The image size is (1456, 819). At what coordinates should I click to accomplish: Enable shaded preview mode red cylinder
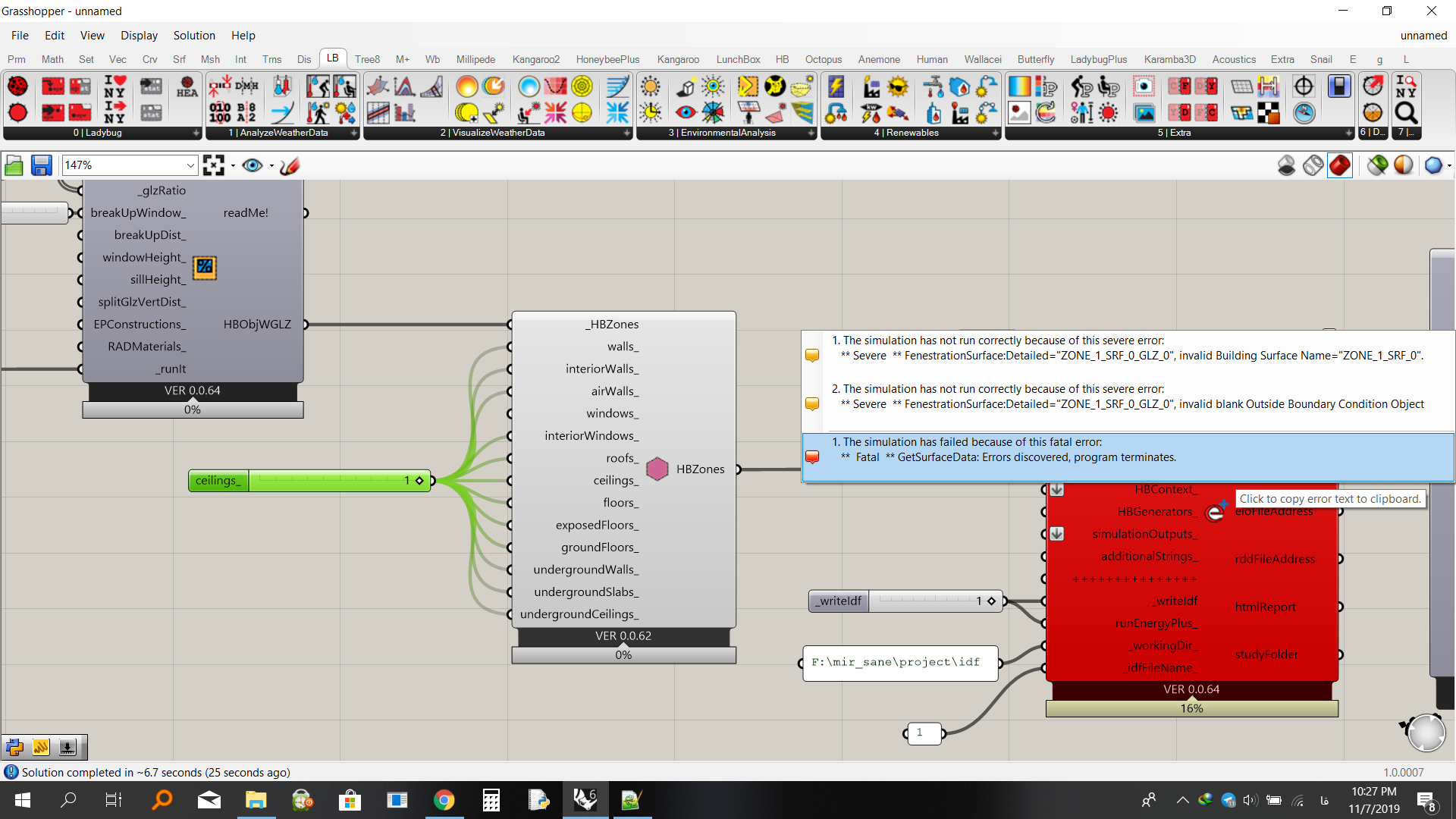(1340, 165)
